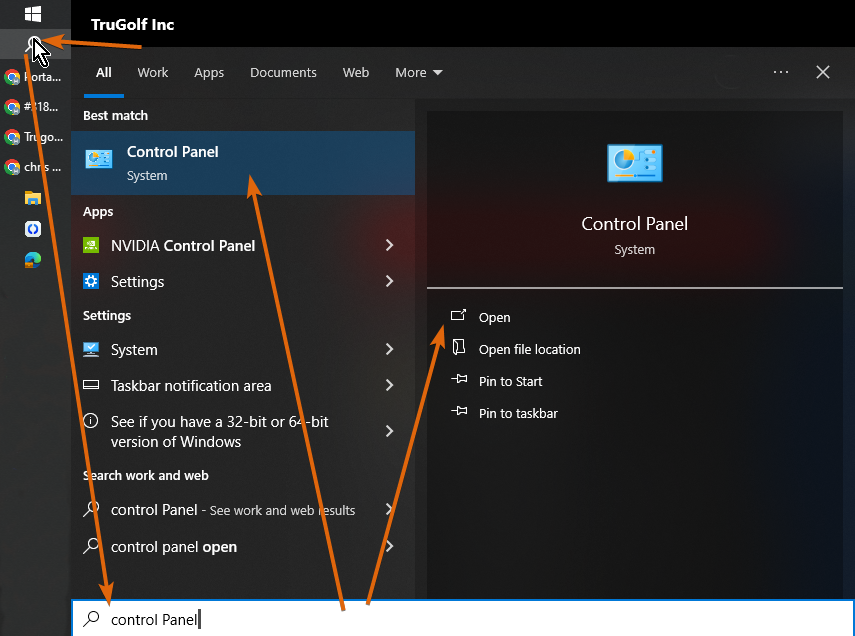855x636 pixels.
Task: Open the Chrome window labeled Porta...
Action: pos(33,77)
